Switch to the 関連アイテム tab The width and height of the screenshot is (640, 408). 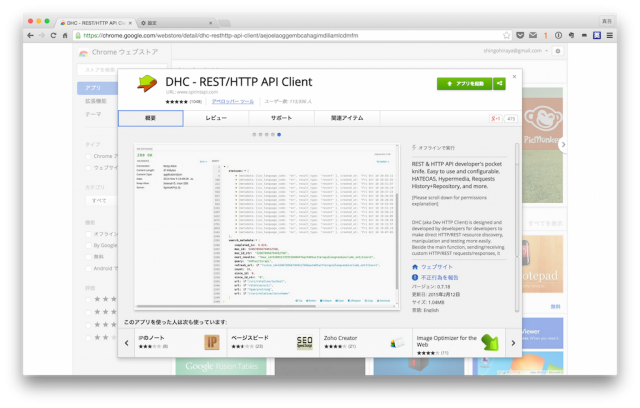pos(347,118)
